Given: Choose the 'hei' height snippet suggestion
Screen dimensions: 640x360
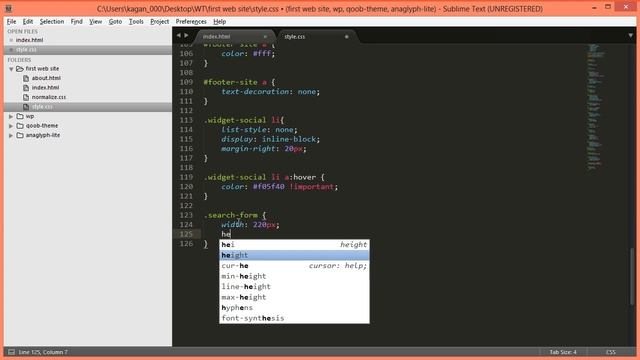Looking at the screenshot, I should point(294,244).
